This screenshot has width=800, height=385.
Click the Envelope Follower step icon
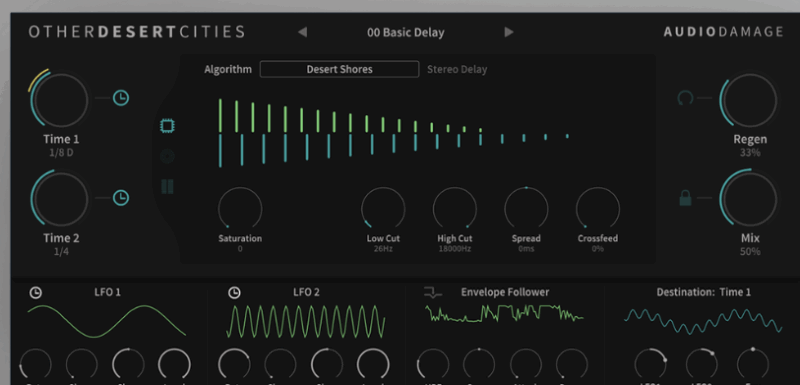[x=433, y=293]
